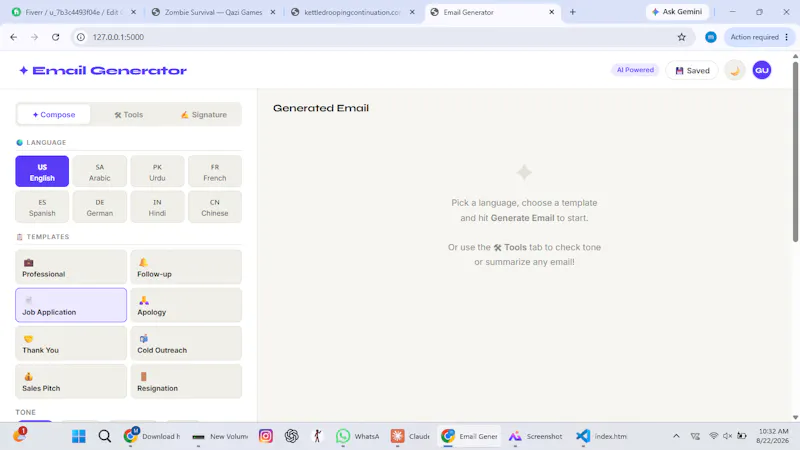Choose the Cold Outreach template

(186, 343)
